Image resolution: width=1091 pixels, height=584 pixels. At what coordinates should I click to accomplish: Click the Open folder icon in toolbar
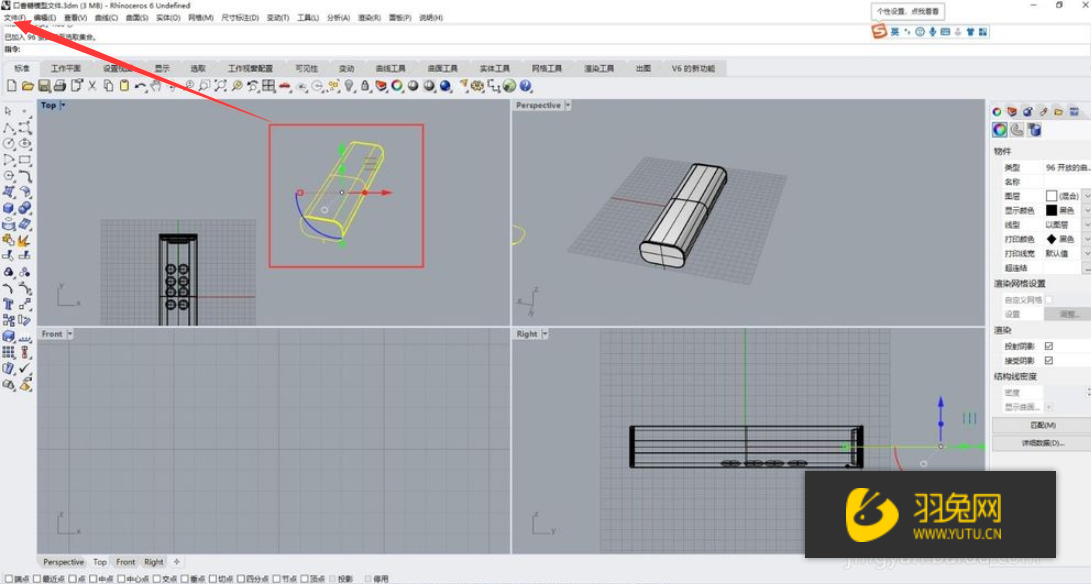tap(28, 86)
